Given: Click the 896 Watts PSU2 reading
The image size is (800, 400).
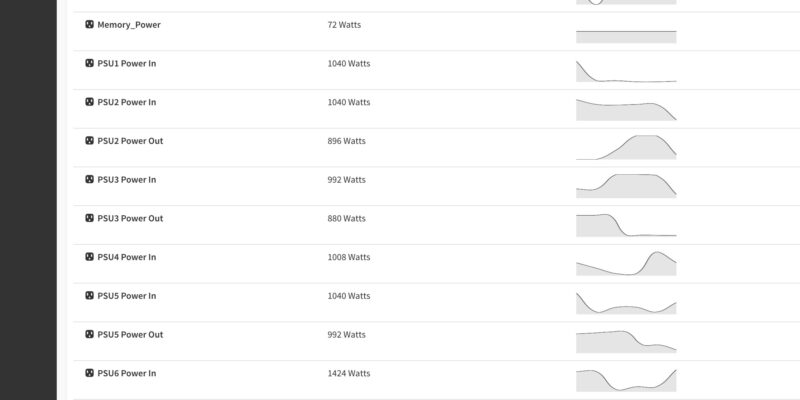Looking at the screenshot, I should pyautogui.click(x=347, y=141).
